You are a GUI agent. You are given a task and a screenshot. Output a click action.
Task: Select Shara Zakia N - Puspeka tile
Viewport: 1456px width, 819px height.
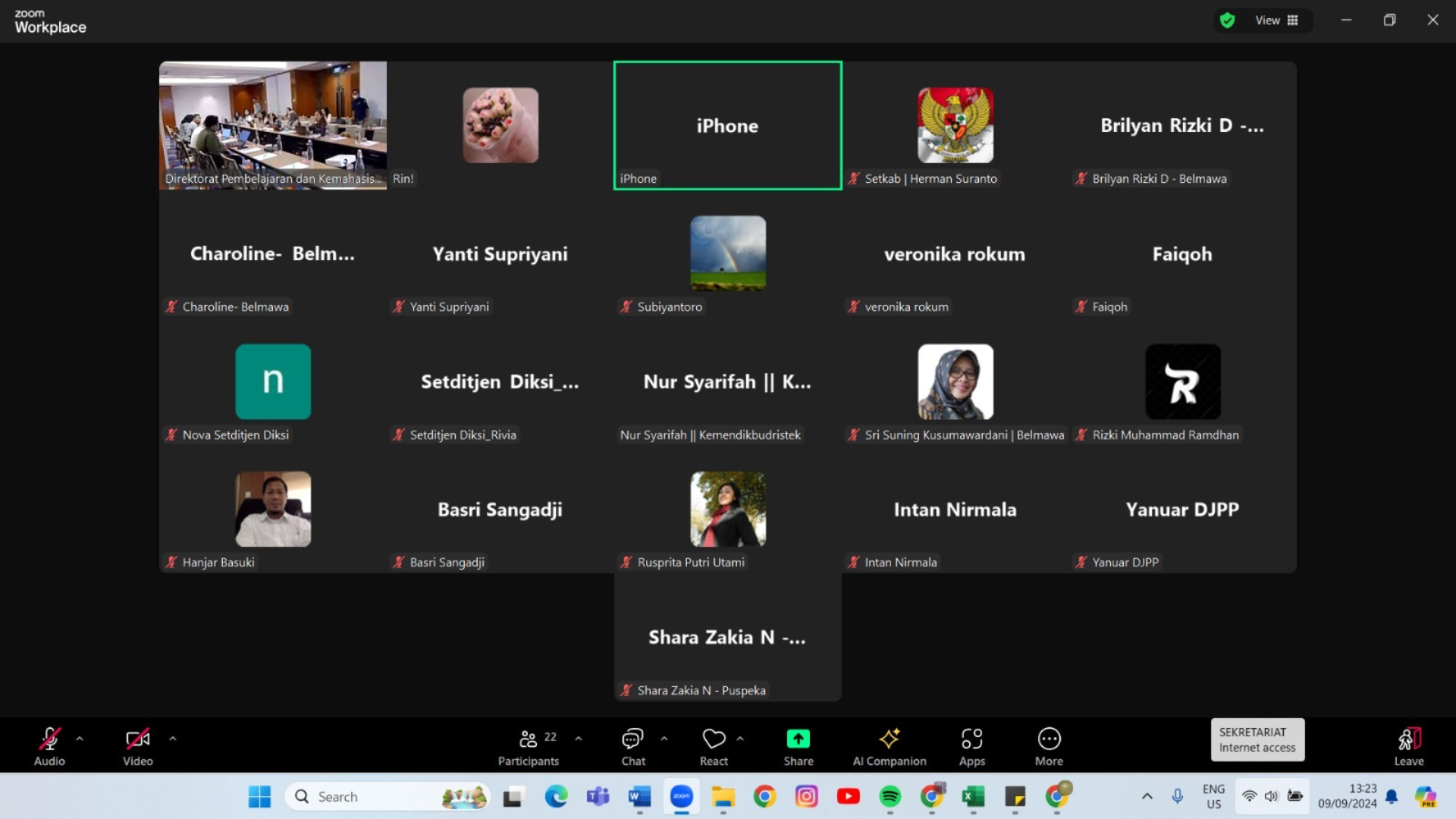(x=728, y=637)
